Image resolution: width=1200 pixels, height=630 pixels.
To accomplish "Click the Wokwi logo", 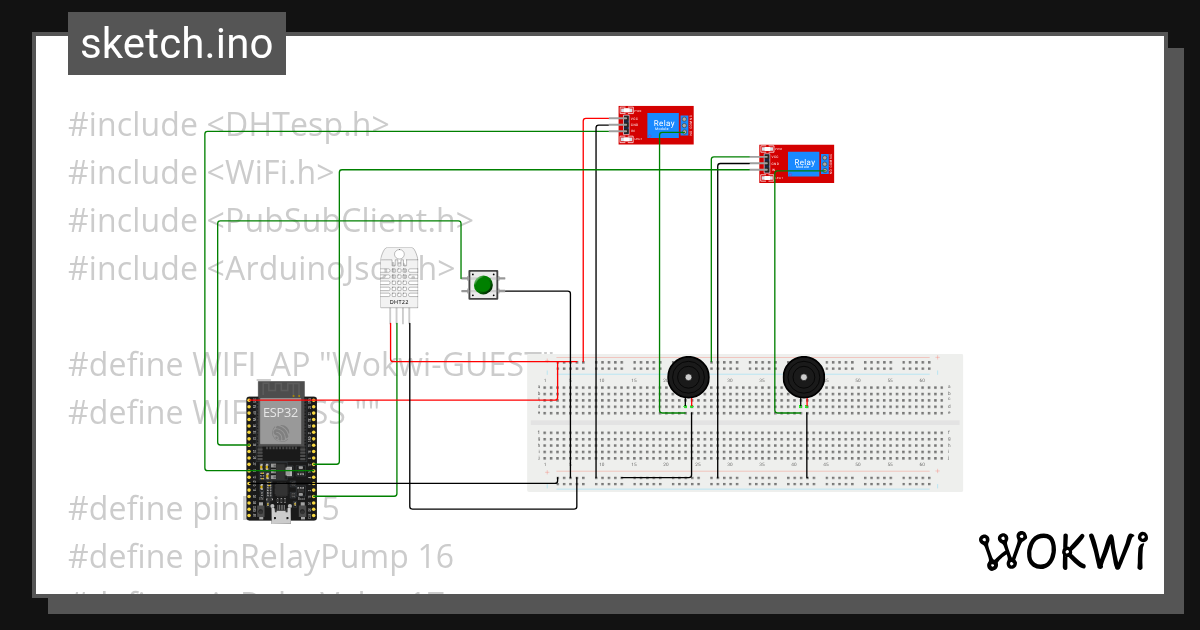I will coord(1063,550).
